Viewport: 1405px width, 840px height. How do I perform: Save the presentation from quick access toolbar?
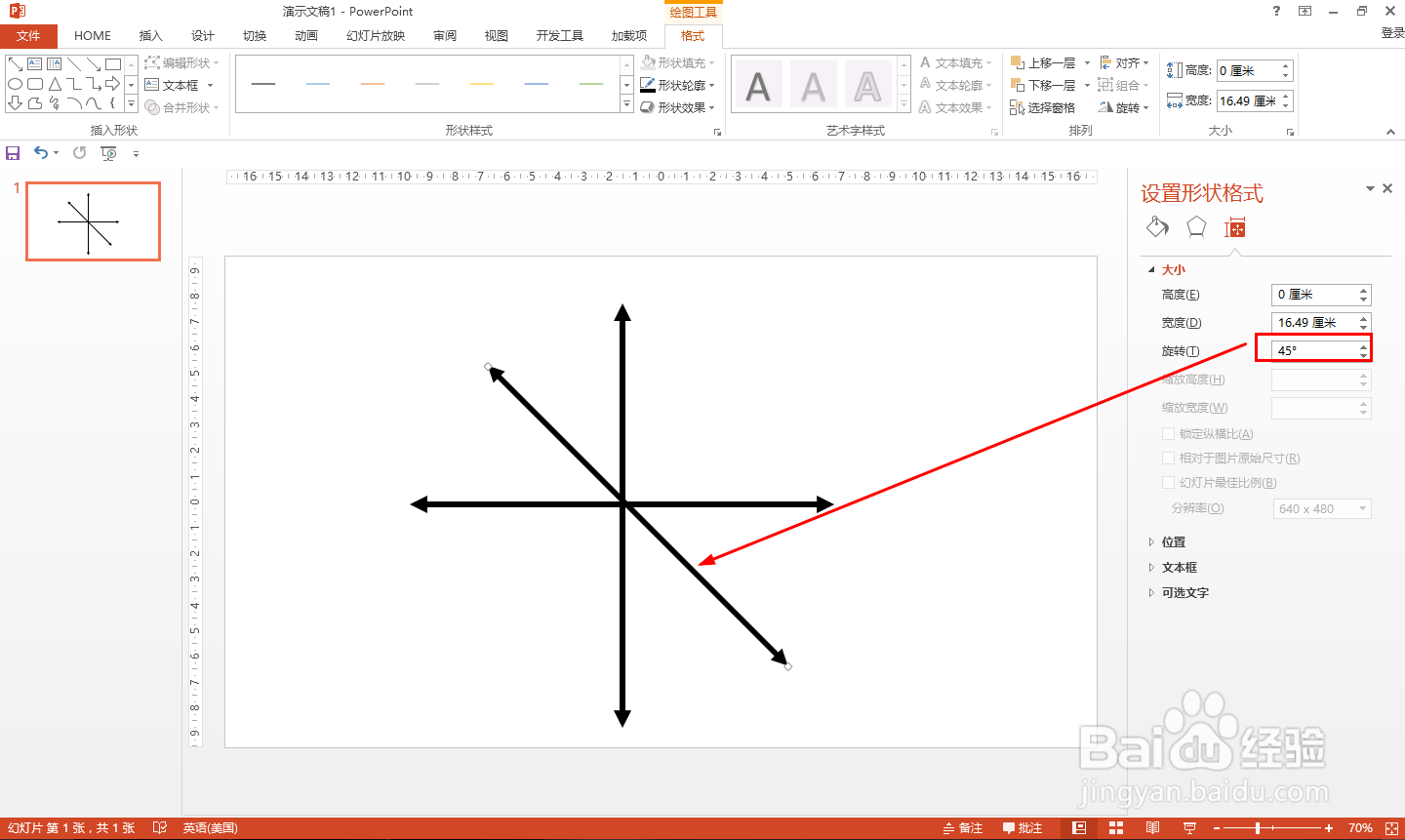click(13, 152)
